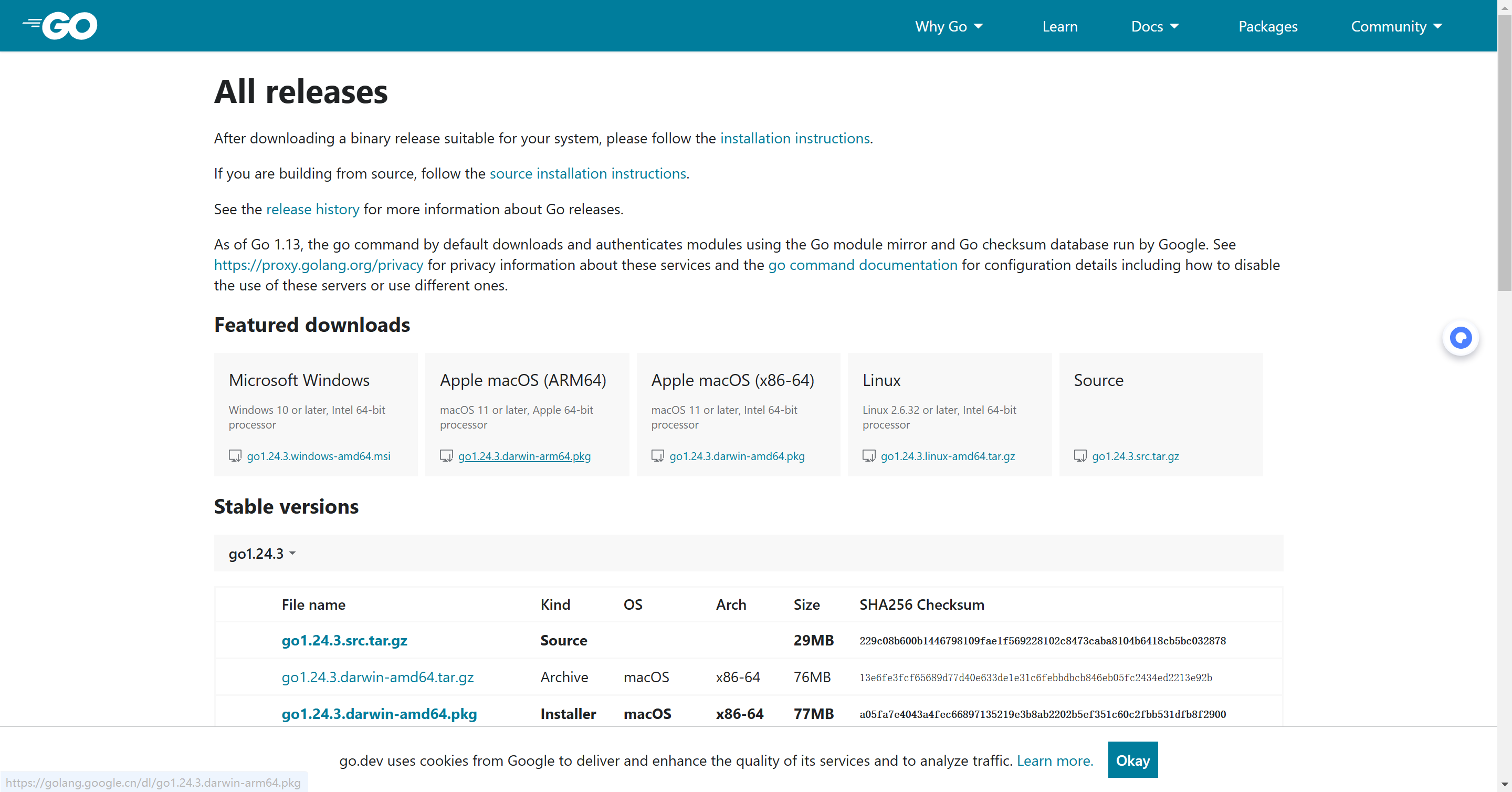1512x792 pixels.
Task: Collapse the go1.24.3 version section
Action: pos(262,554)
